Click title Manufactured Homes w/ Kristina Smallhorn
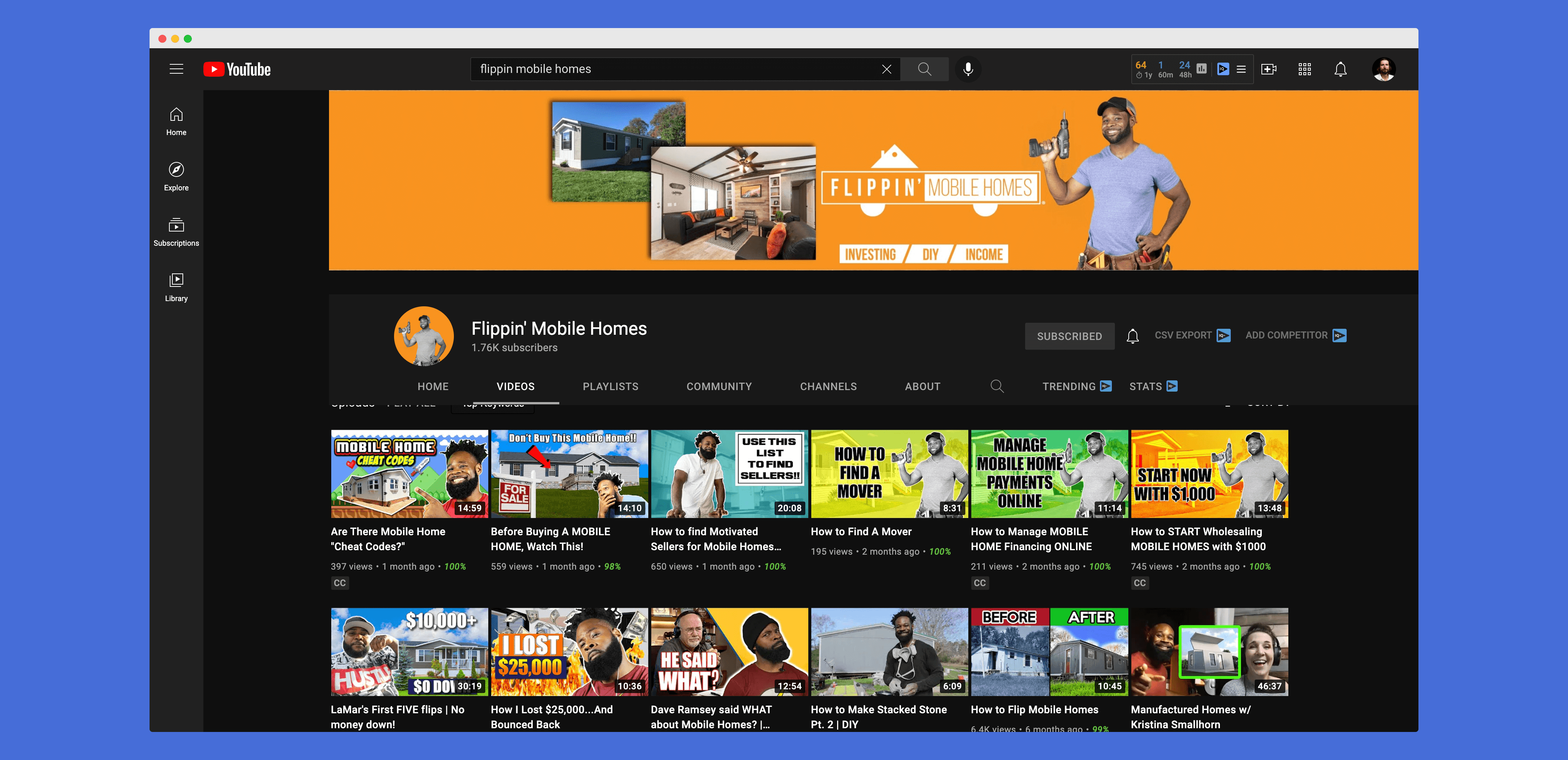 1191,717
